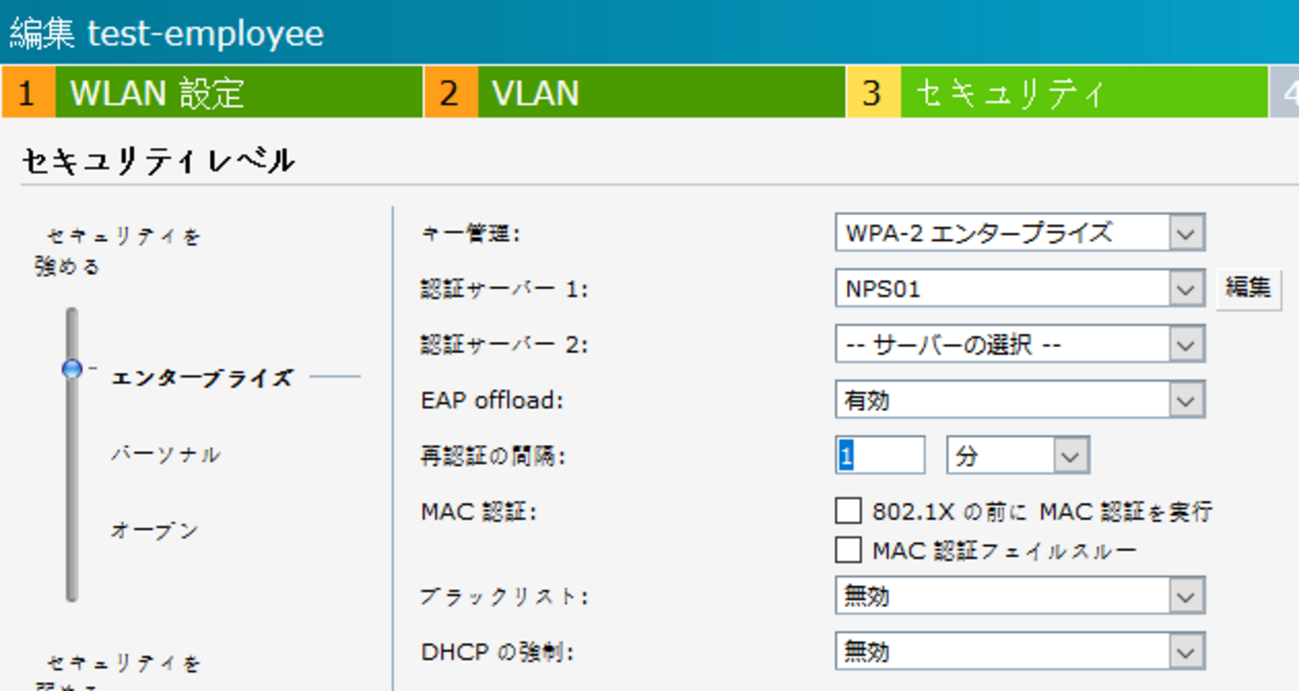Open the キー管理 dropdown
The image size is (1299, 691).
[x=1020, y=233]
